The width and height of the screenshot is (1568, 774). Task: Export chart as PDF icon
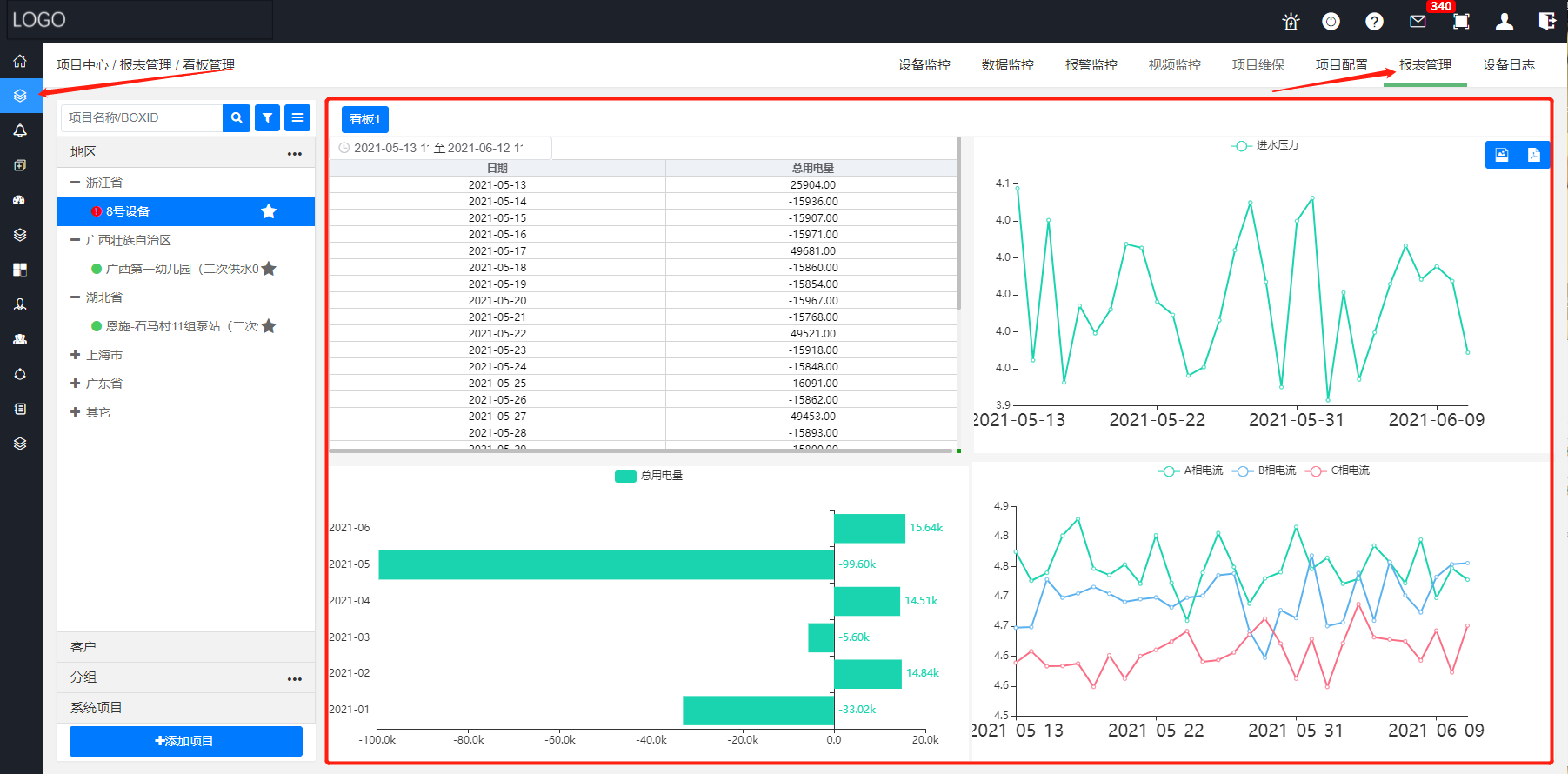click(x=1533, y=155)
